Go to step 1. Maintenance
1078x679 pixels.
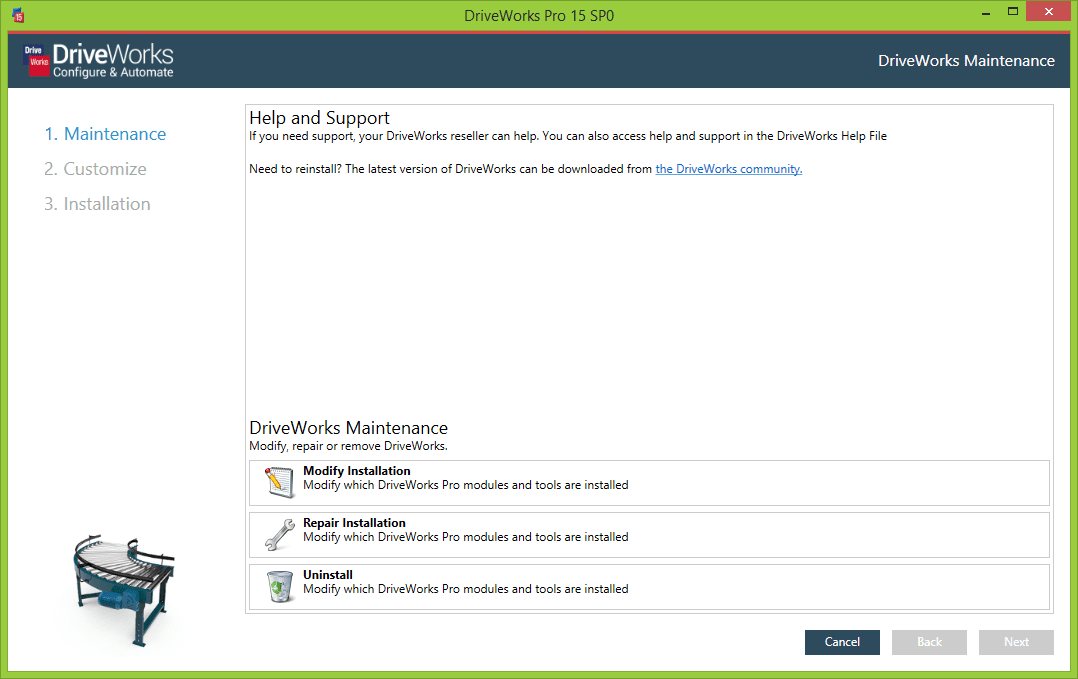coord(105,134)
